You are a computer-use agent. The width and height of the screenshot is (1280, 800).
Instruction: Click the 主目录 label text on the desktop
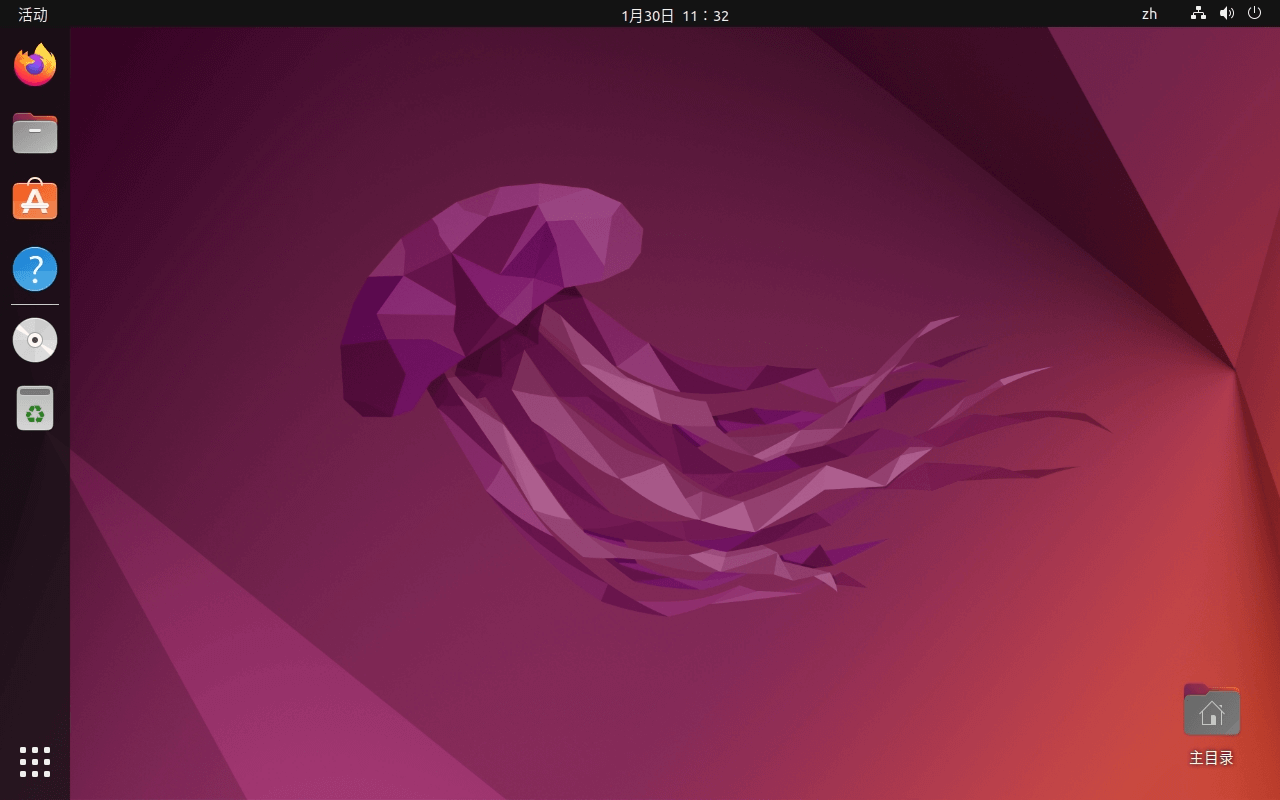[1211, 758]
